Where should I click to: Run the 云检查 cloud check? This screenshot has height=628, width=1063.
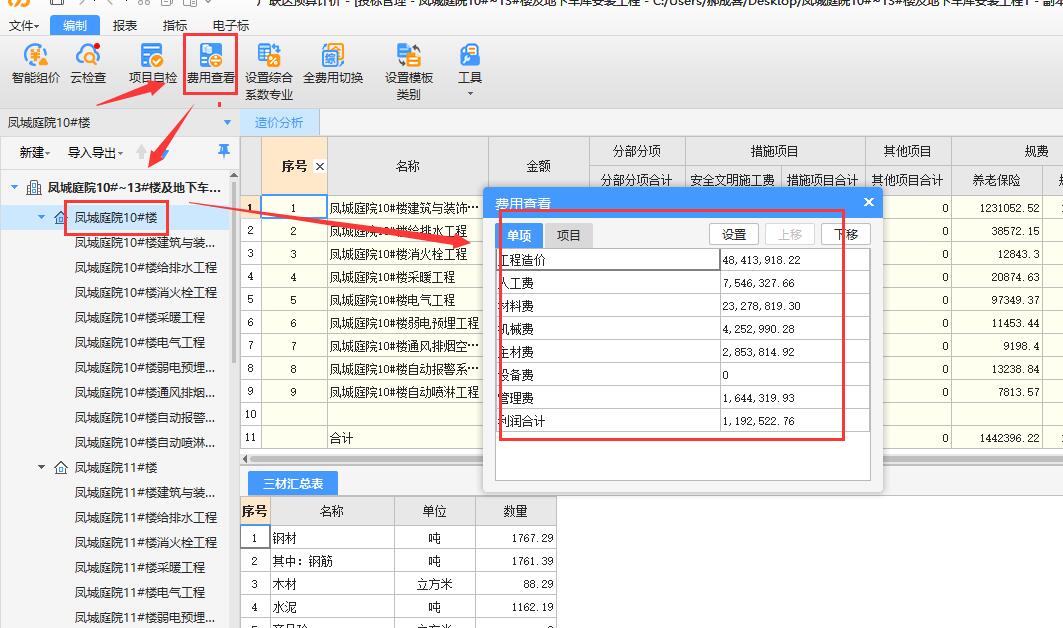(88, 64)
